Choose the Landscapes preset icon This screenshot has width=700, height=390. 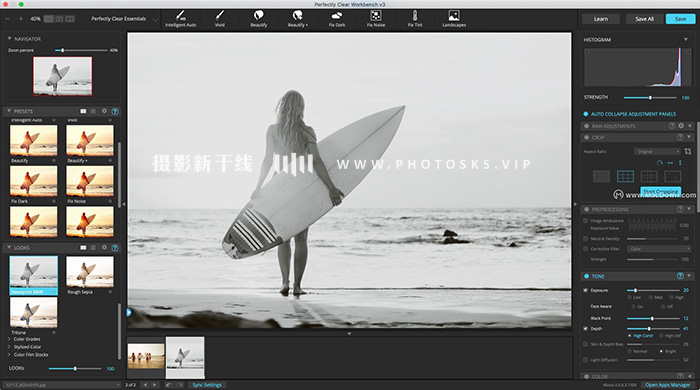[454, 19]
